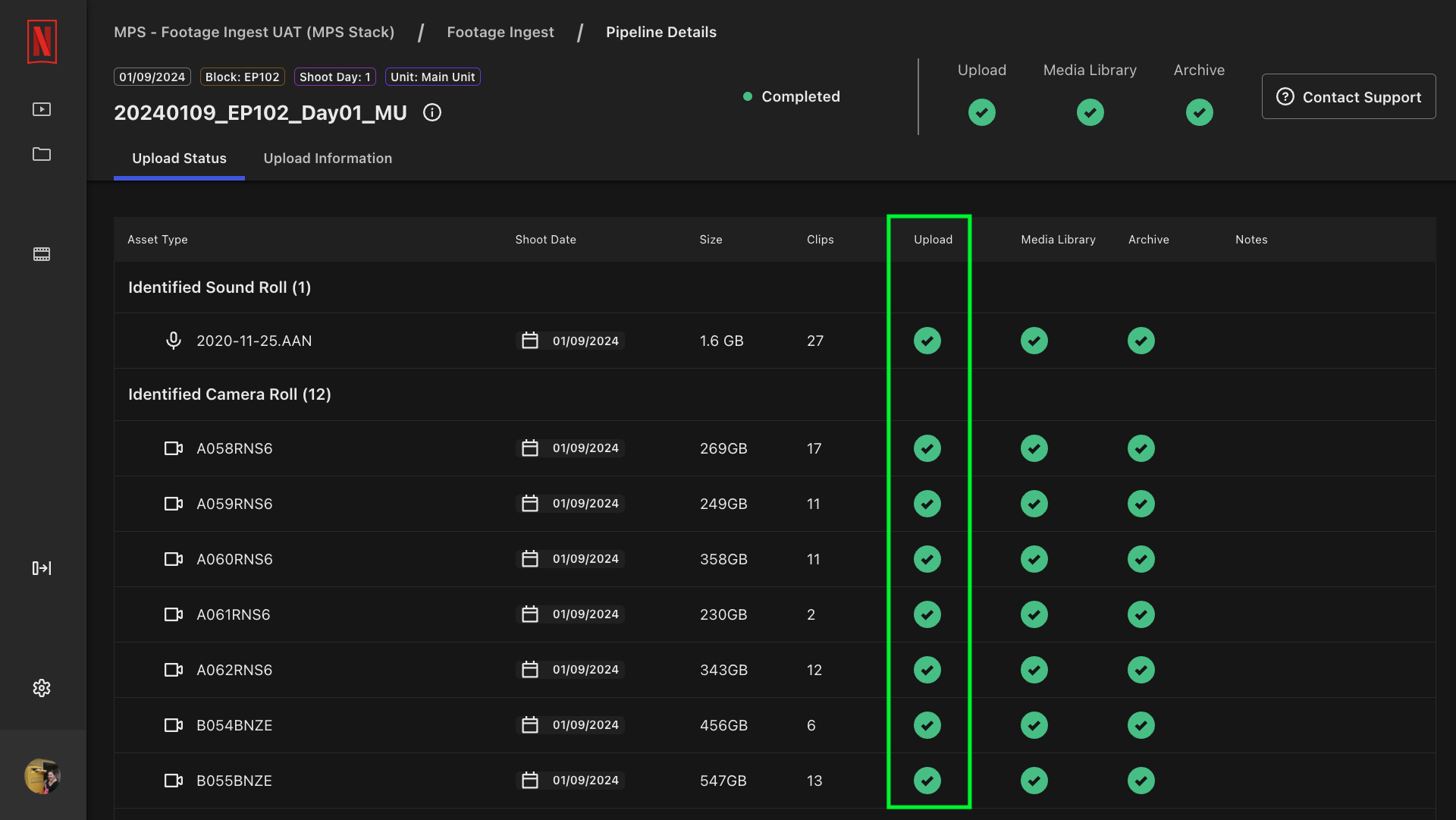Go to Footage Ingest breadcrumb
This screenshot has height=820, width=1456.
[500, 32]
